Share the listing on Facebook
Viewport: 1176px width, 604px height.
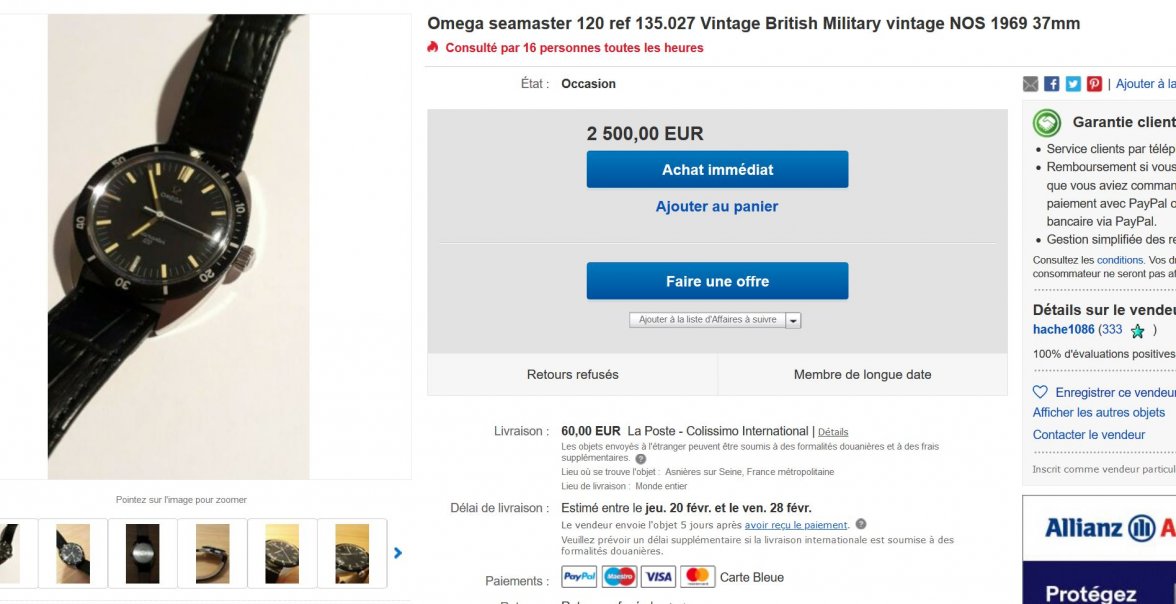1052,84
